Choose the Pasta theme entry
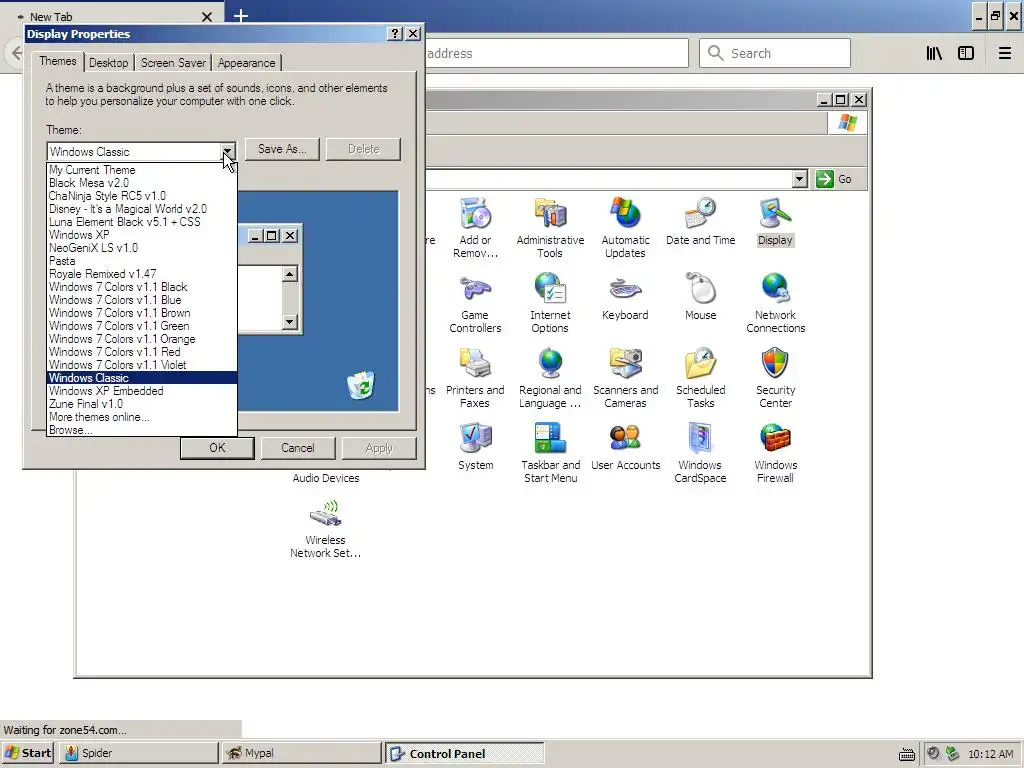 click(x=142, y=261)
